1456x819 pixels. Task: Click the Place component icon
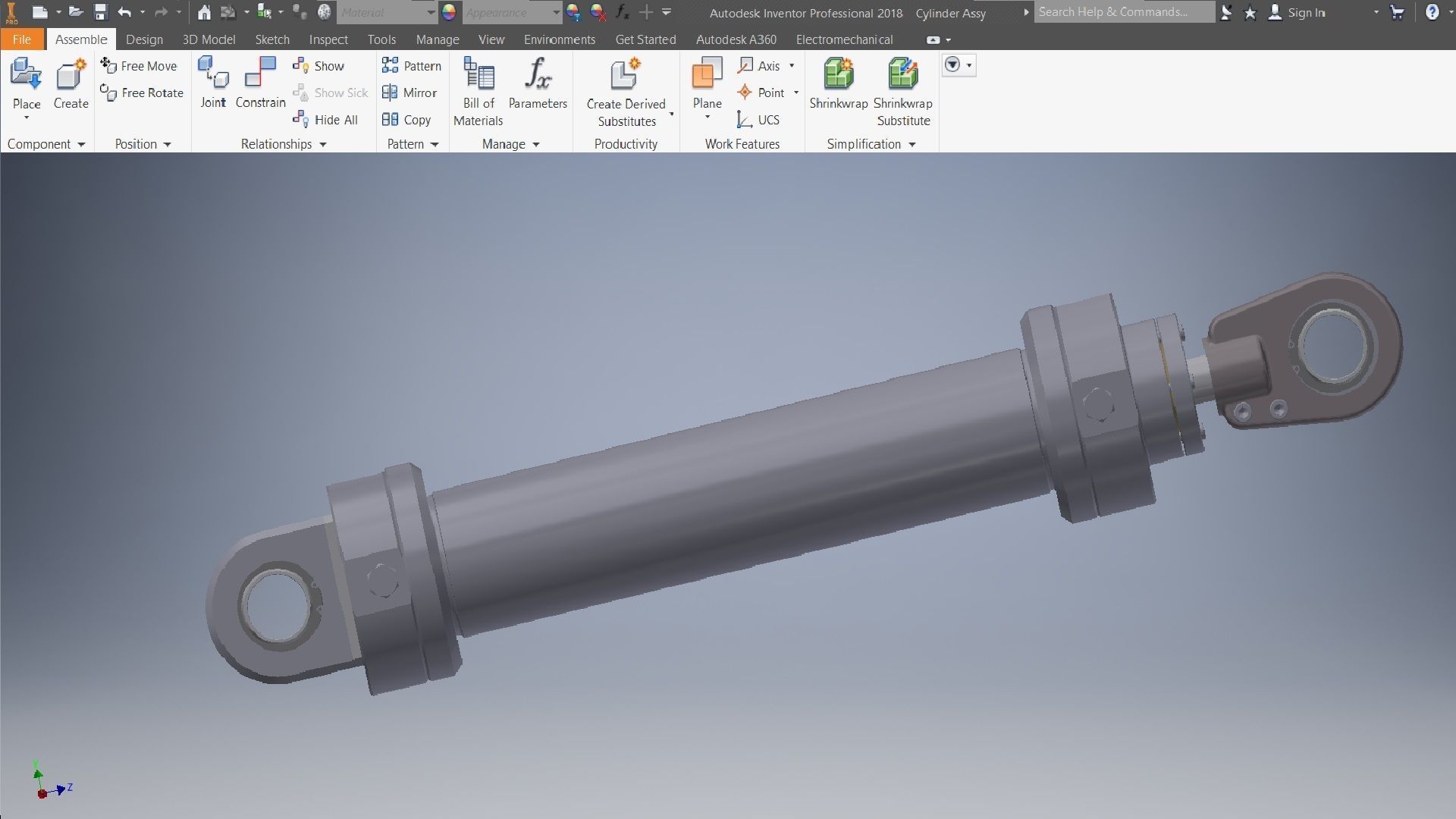pos(26,74)
